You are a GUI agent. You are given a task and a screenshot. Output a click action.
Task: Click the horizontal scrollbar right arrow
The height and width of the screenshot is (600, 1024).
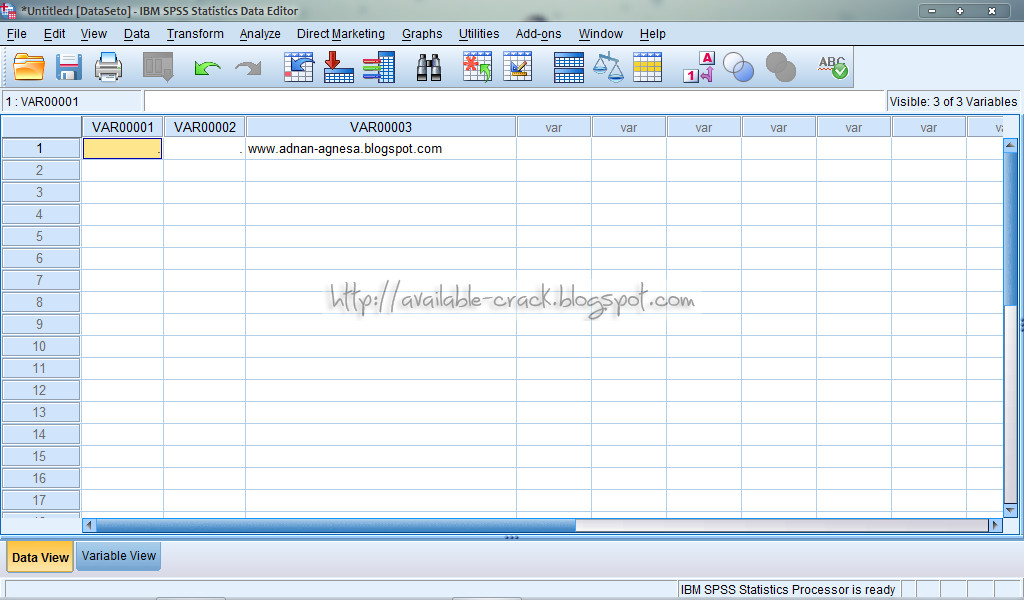[x=995, y=525]
